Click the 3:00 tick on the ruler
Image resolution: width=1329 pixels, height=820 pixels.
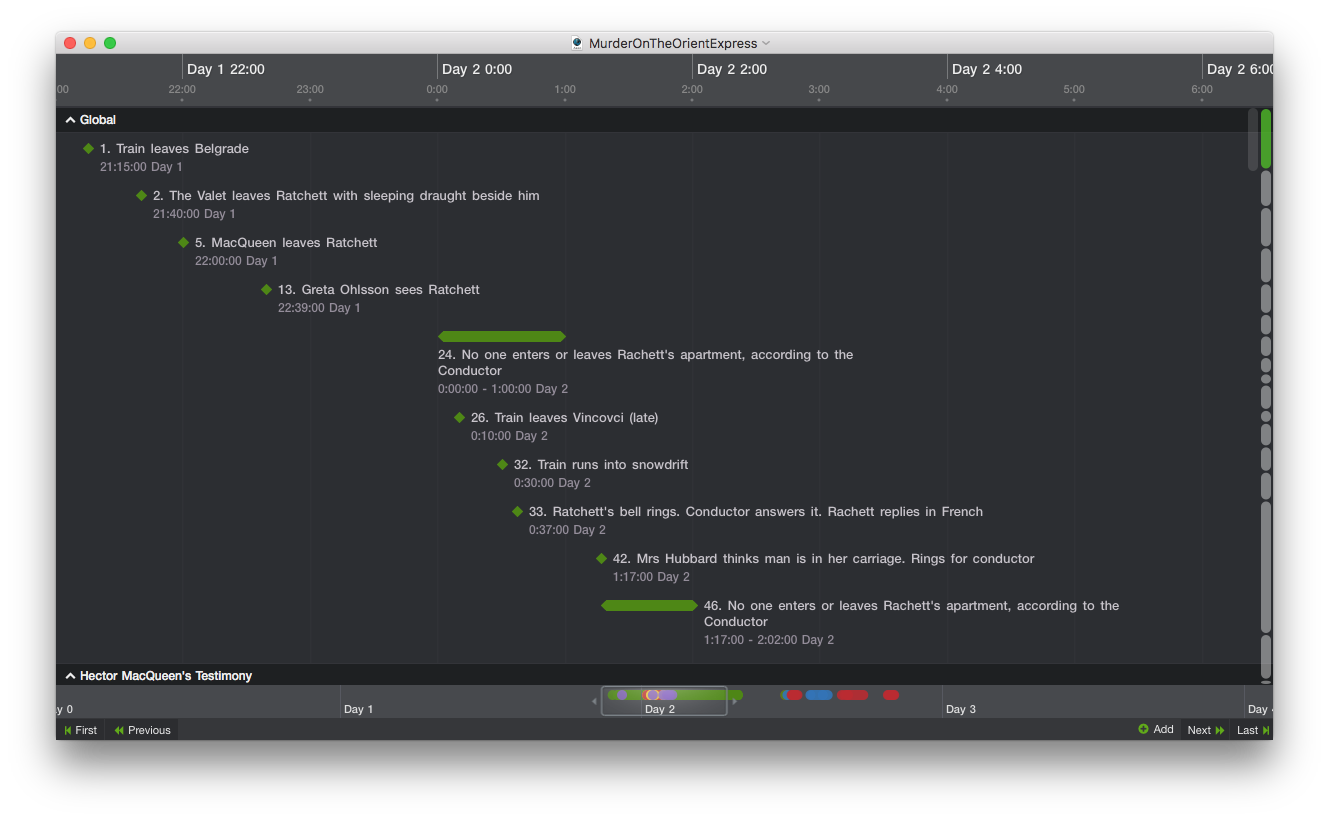pos(819,90)
